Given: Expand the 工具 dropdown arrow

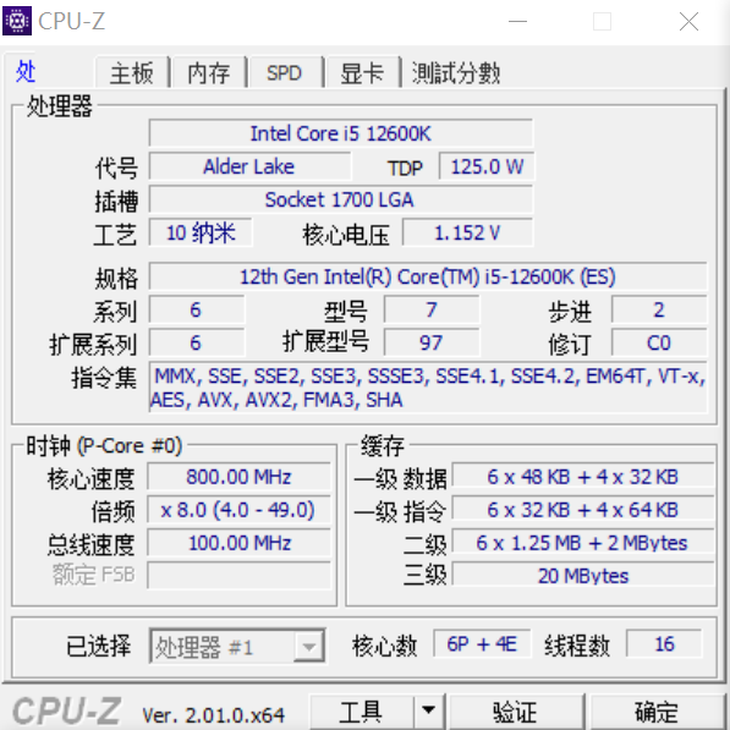Looking at the screenshot, I should 429,711.
